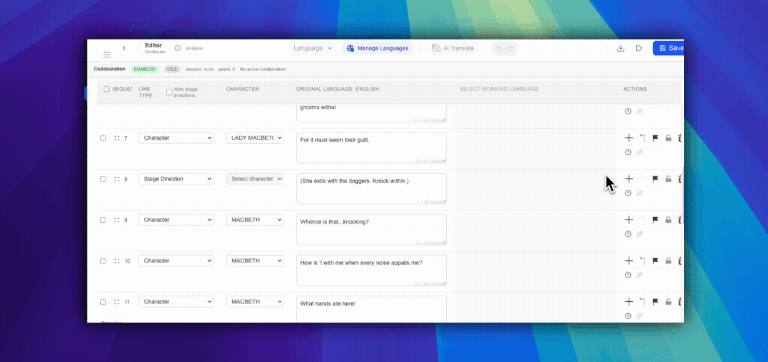Open MACBETH character dropdown in row 9
Viewport: 768px width, 362px height.
point(255,220)
